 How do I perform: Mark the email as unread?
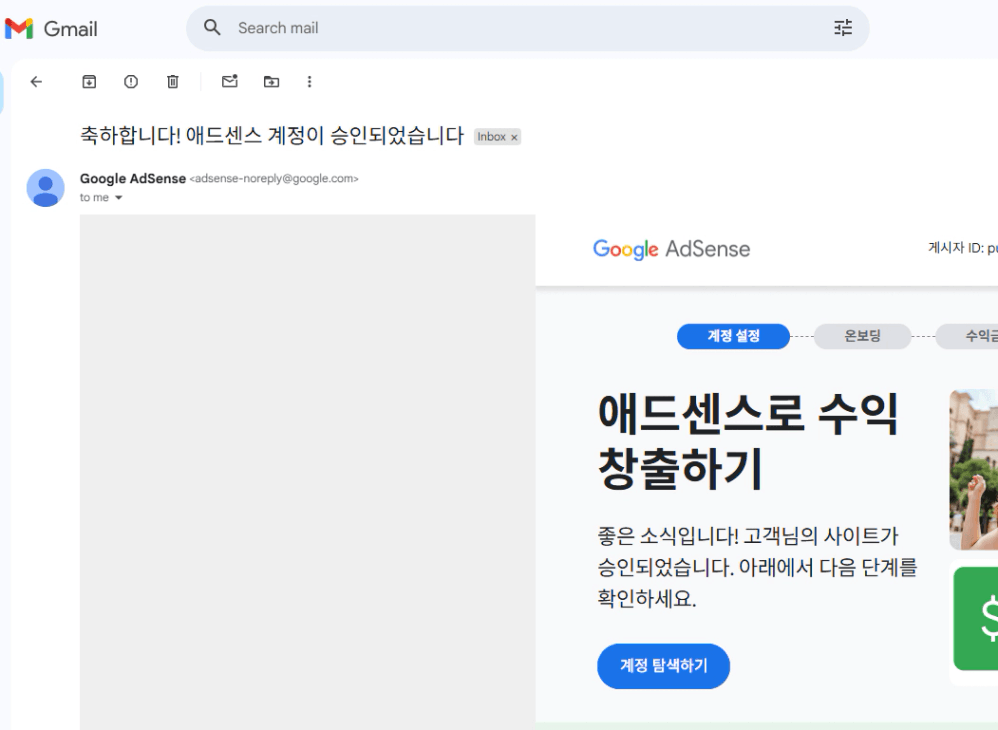[x=229, y=82]
